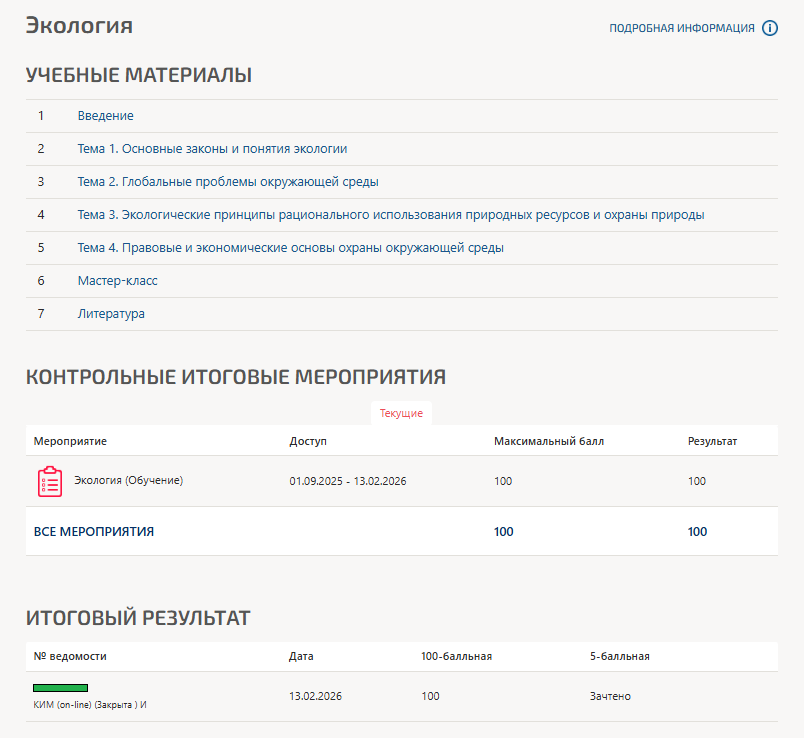804x738 pixels.
Task: Open Экология (Обучение) control event
Action: point(129,481)
